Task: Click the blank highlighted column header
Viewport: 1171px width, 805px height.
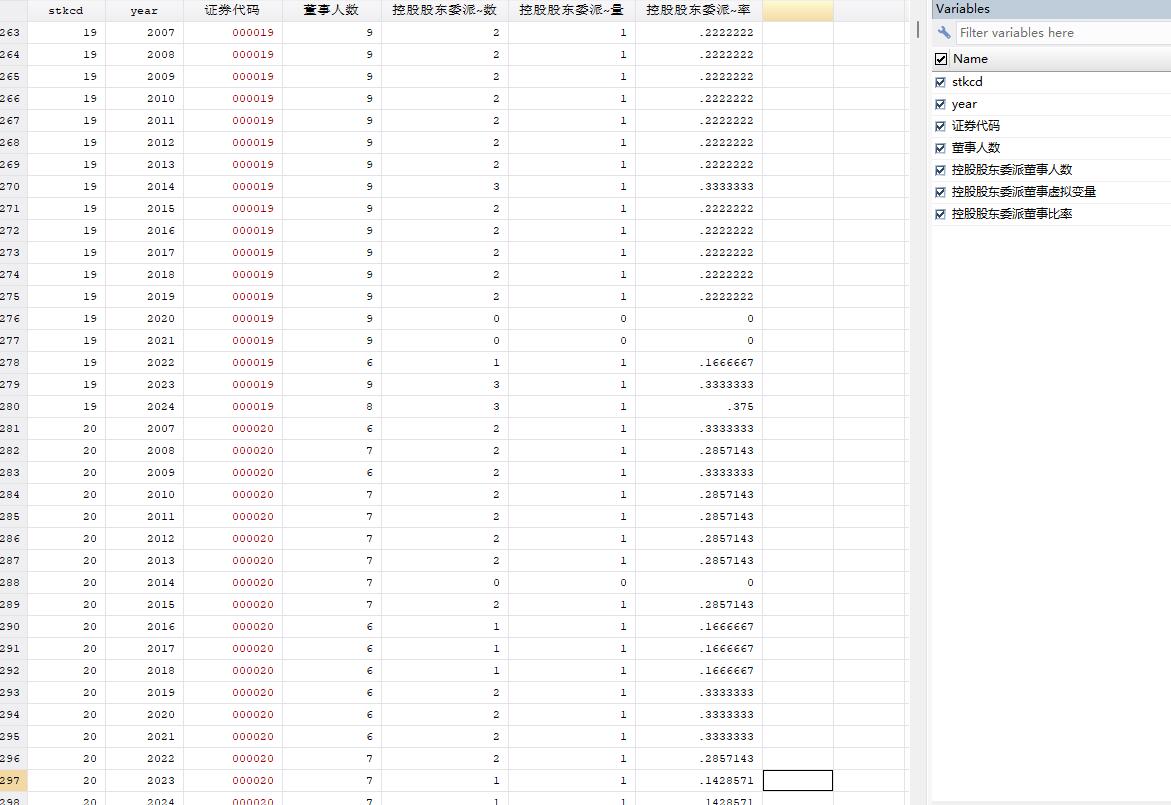Action: tap(798, 10)
